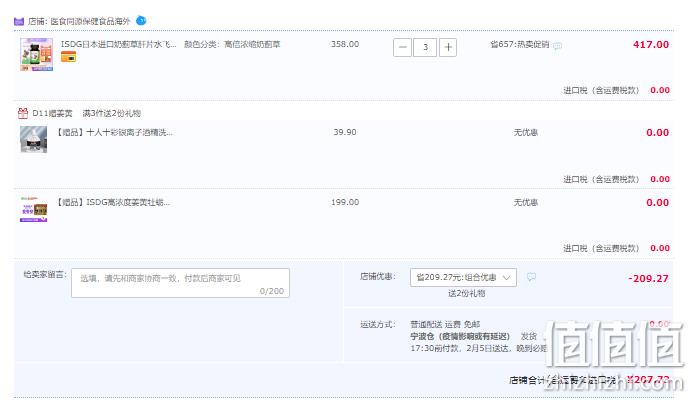Click the 送2份礼物 note under dropdown
Screen dimensions: 693x400
coord(466,293)
